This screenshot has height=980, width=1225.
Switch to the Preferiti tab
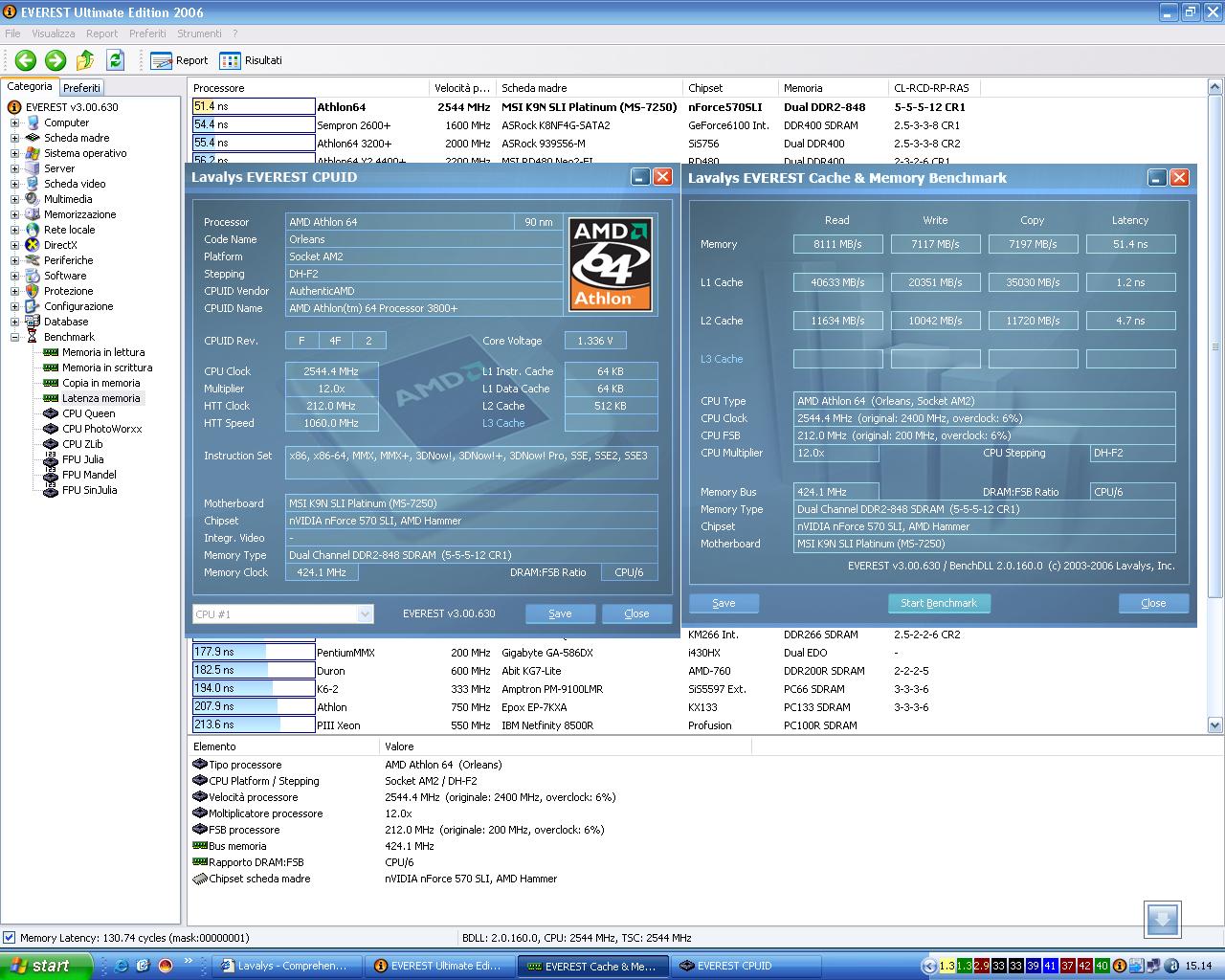81,87
